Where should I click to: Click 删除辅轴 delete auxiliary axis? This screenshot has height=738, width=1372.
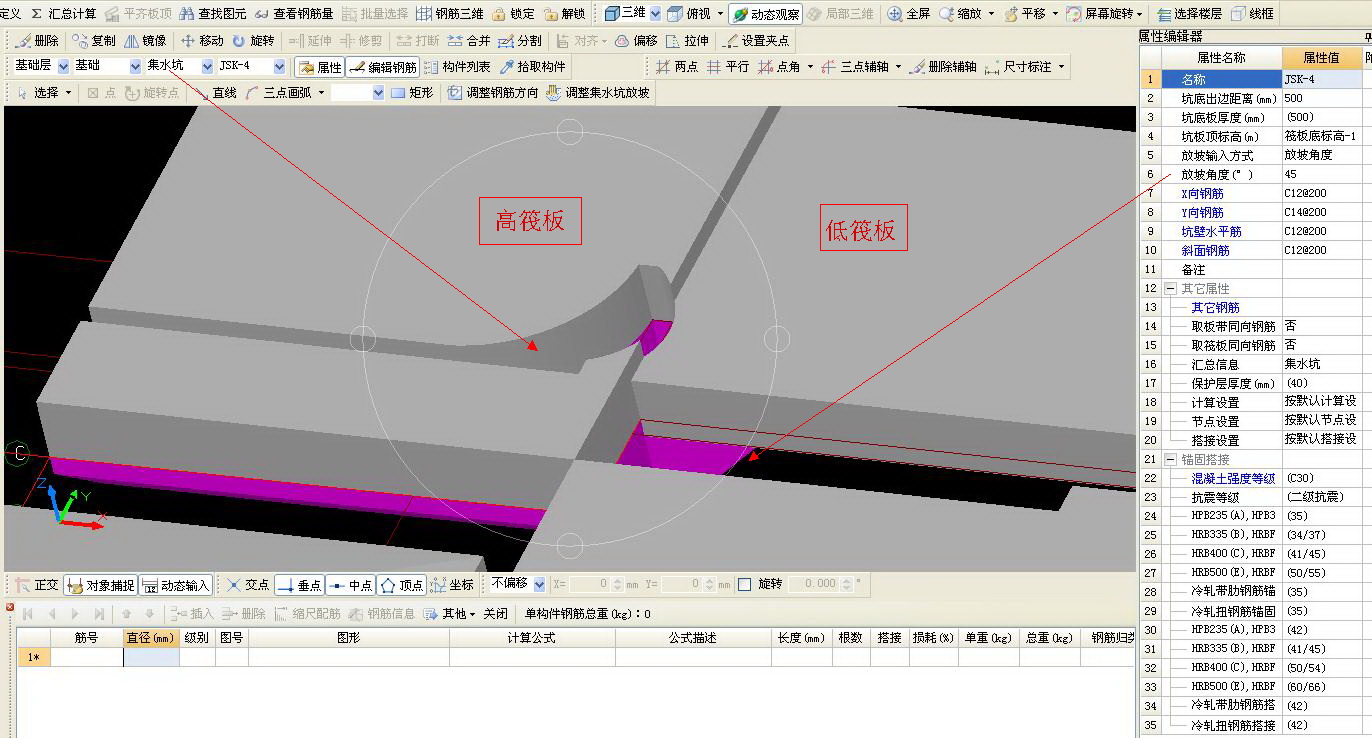pos(943,67)
